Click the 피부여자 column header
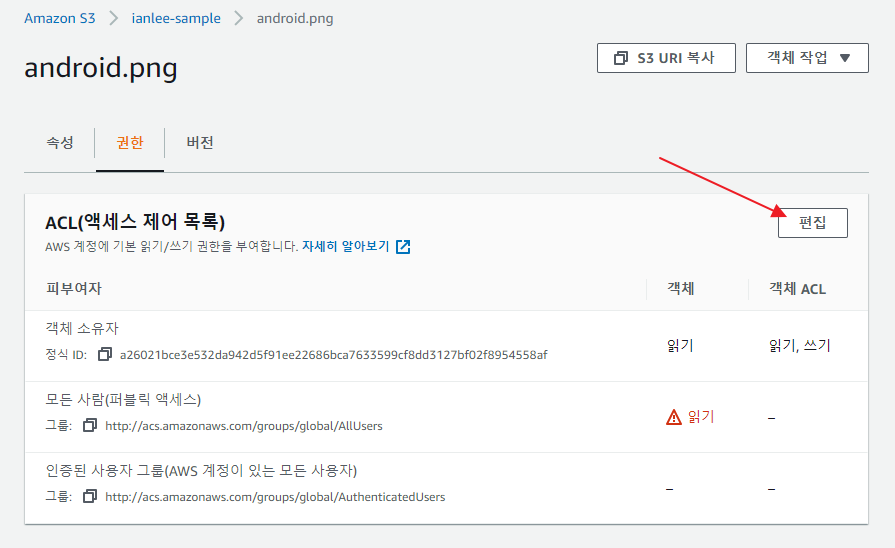895x548 pixels. (74, 288)
